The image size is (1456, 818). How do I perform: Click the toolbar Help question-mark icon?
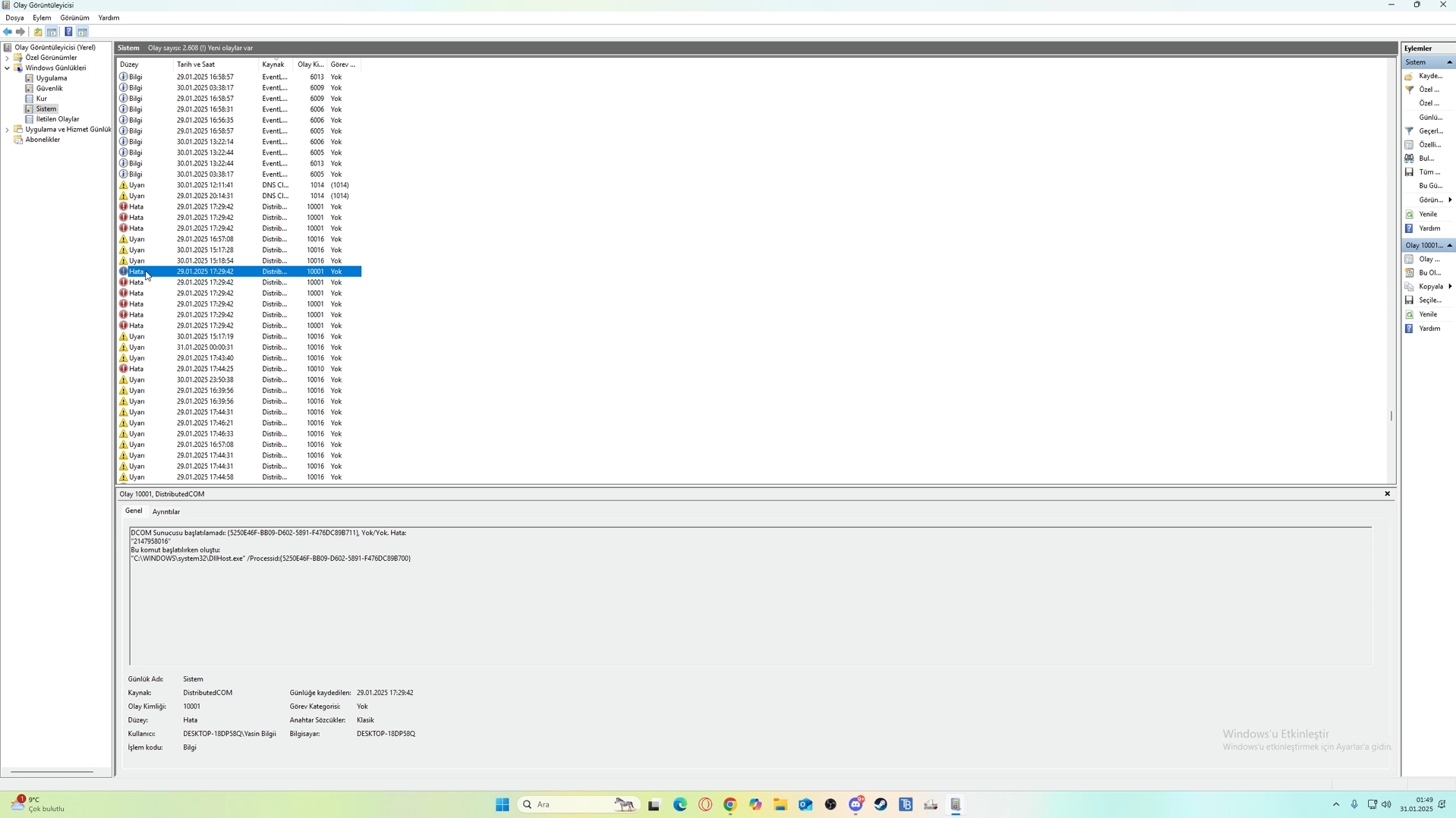coord(68,32)
